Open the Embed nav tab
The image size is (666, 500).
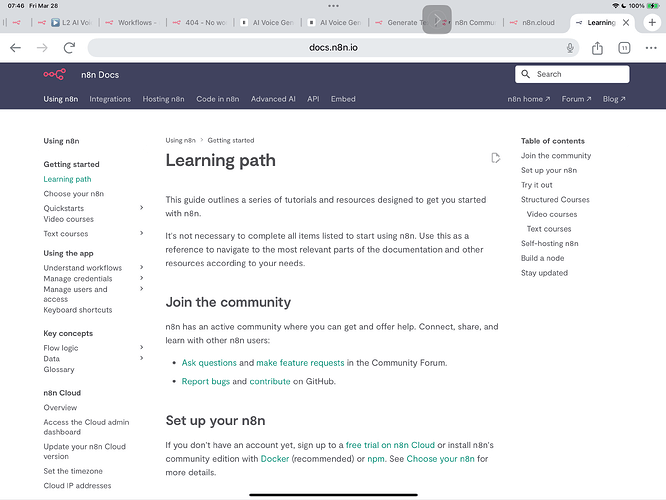343,99
